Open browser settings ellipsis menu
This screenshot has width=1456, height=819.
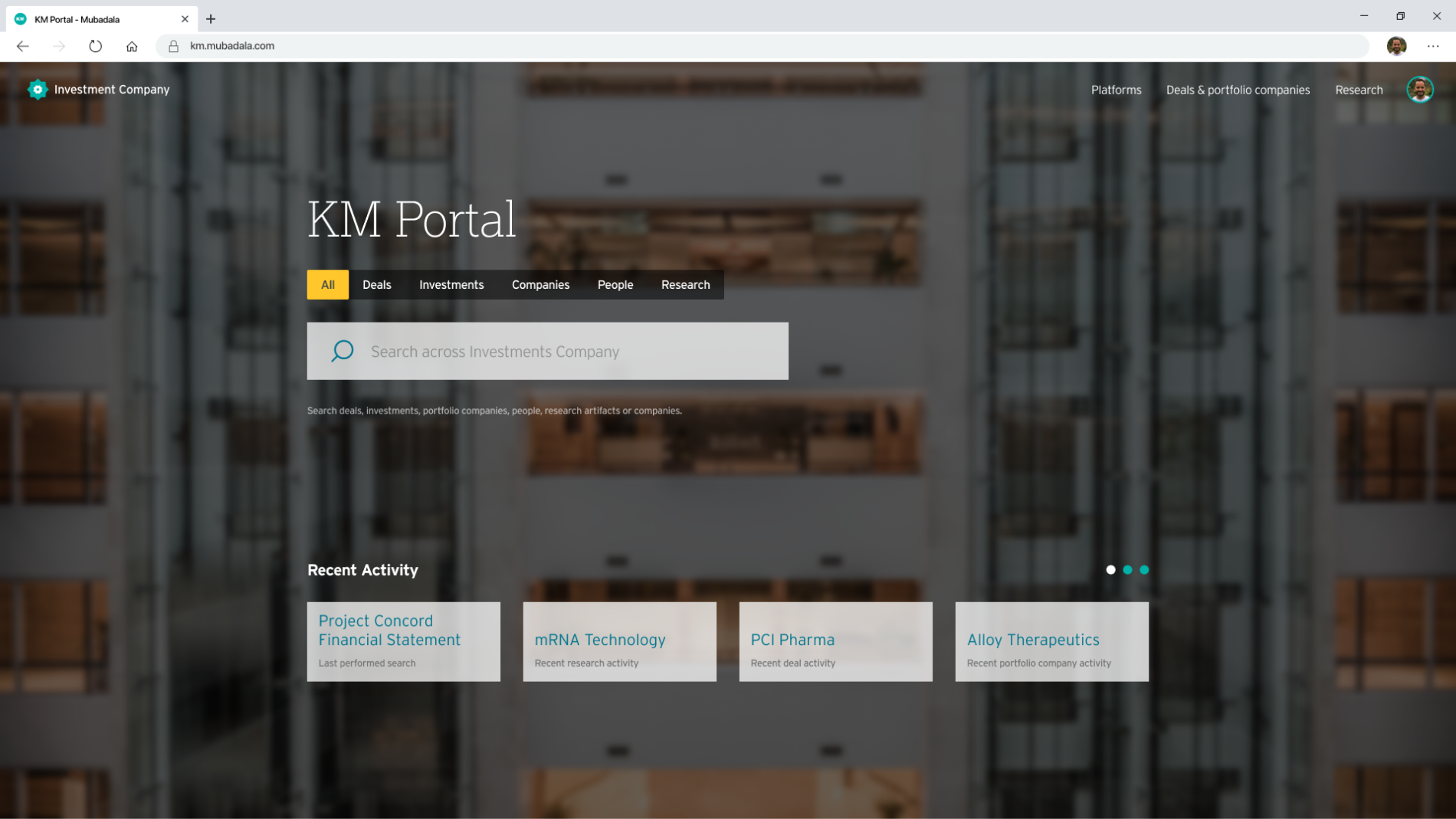pyautogui.click(x=1432, y=46)
